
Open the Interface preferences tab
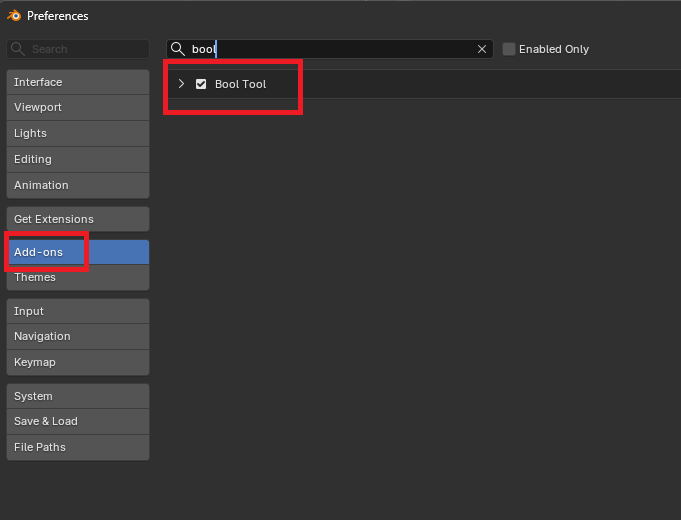pyautogui.click(x=78, y=82)
